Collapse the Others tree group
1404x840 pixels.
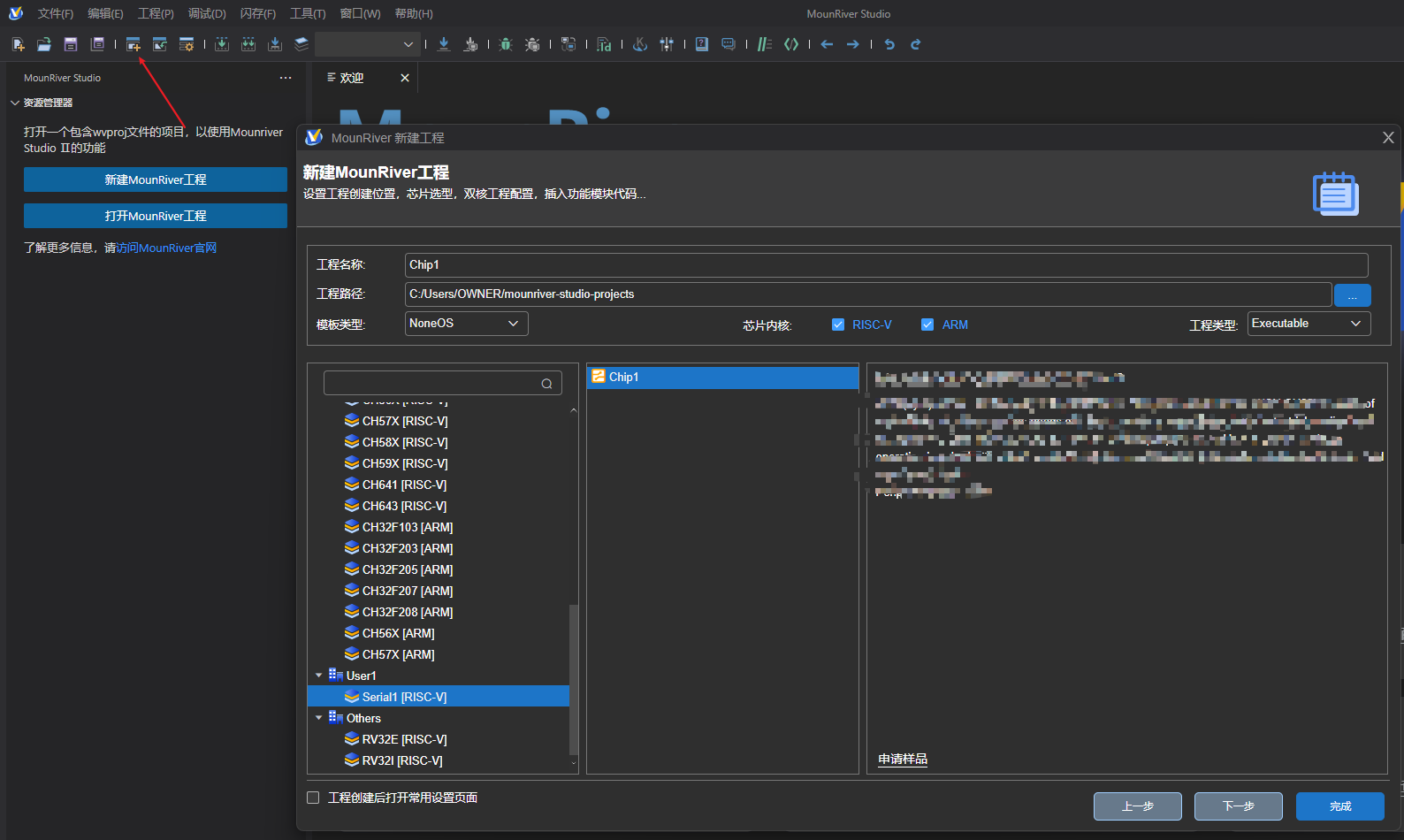pos(319,718)
